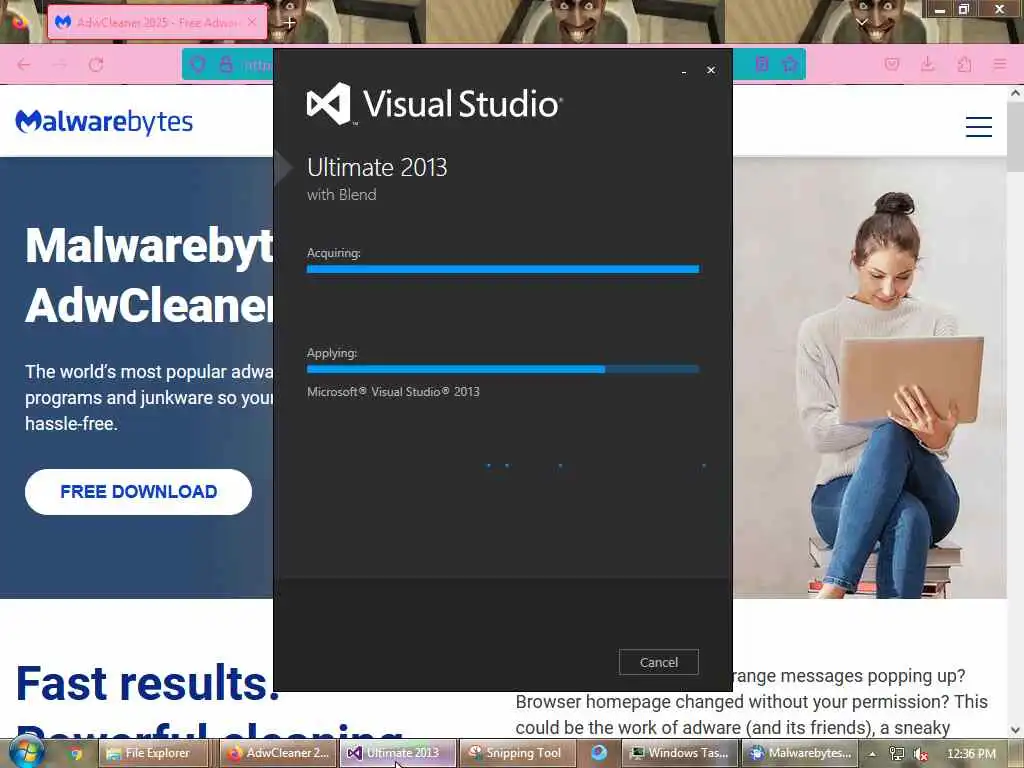Click the page scrollbar up arrow

(x=1016, y=93)
